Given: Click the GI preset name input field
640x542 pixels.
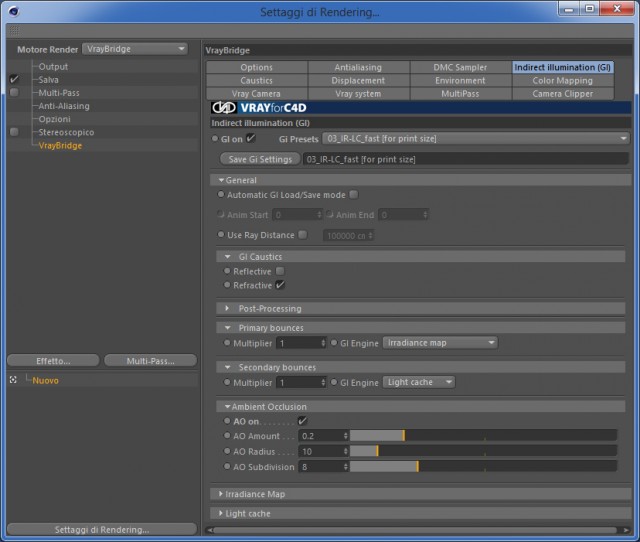Looking at the screenshot, I should point(465,159).
